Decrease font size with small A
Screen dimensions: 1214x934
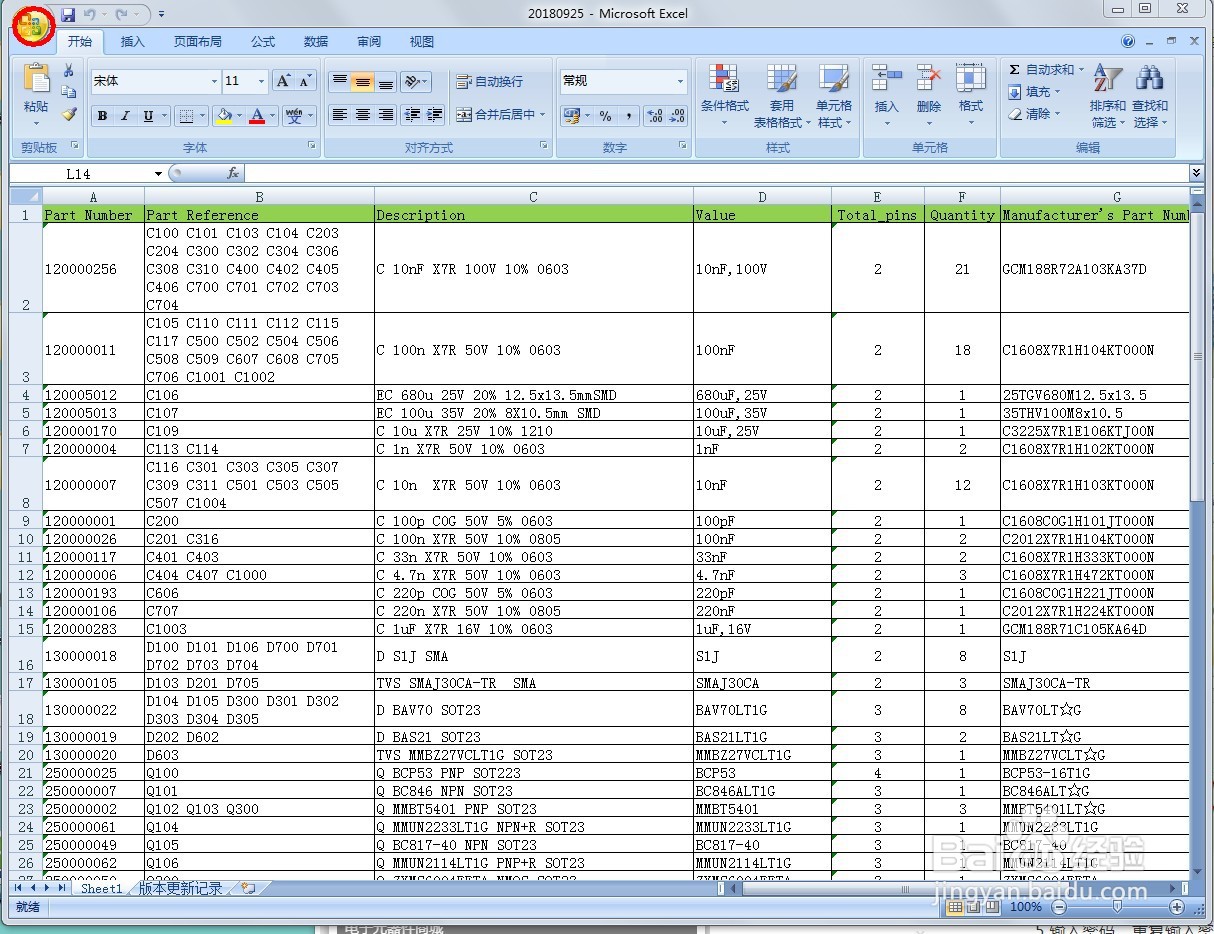tap(305, 81)
